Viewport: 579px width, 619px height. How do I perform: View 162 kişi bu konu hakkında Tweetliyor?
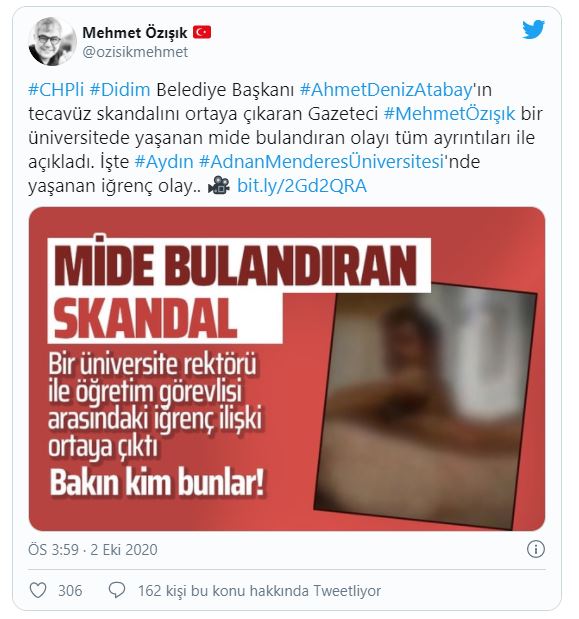pos(259,591)
